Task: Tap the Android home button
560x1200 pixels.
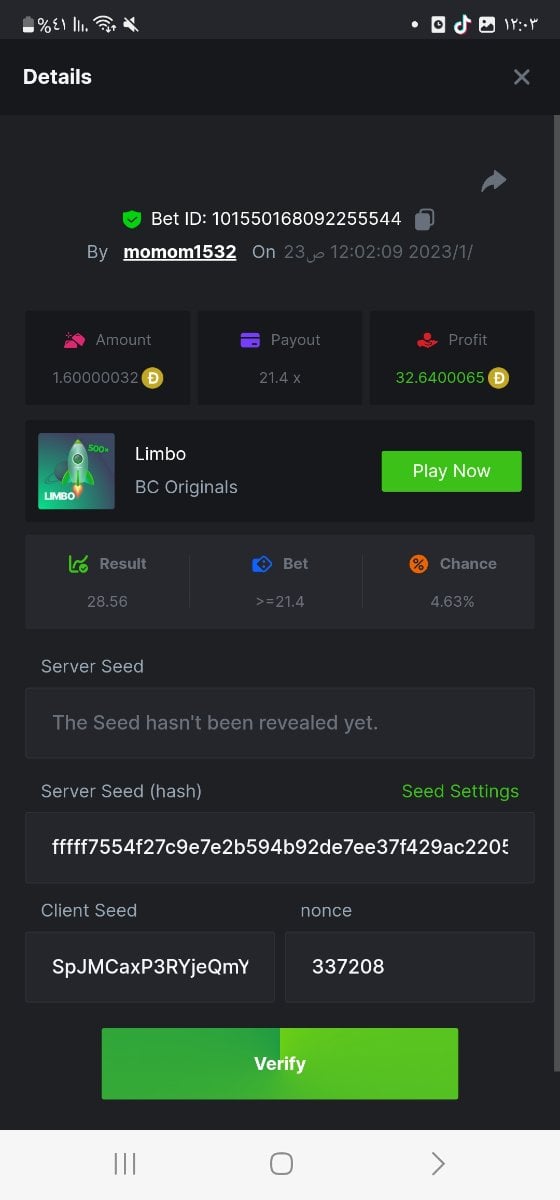Action: point(281,1163)
